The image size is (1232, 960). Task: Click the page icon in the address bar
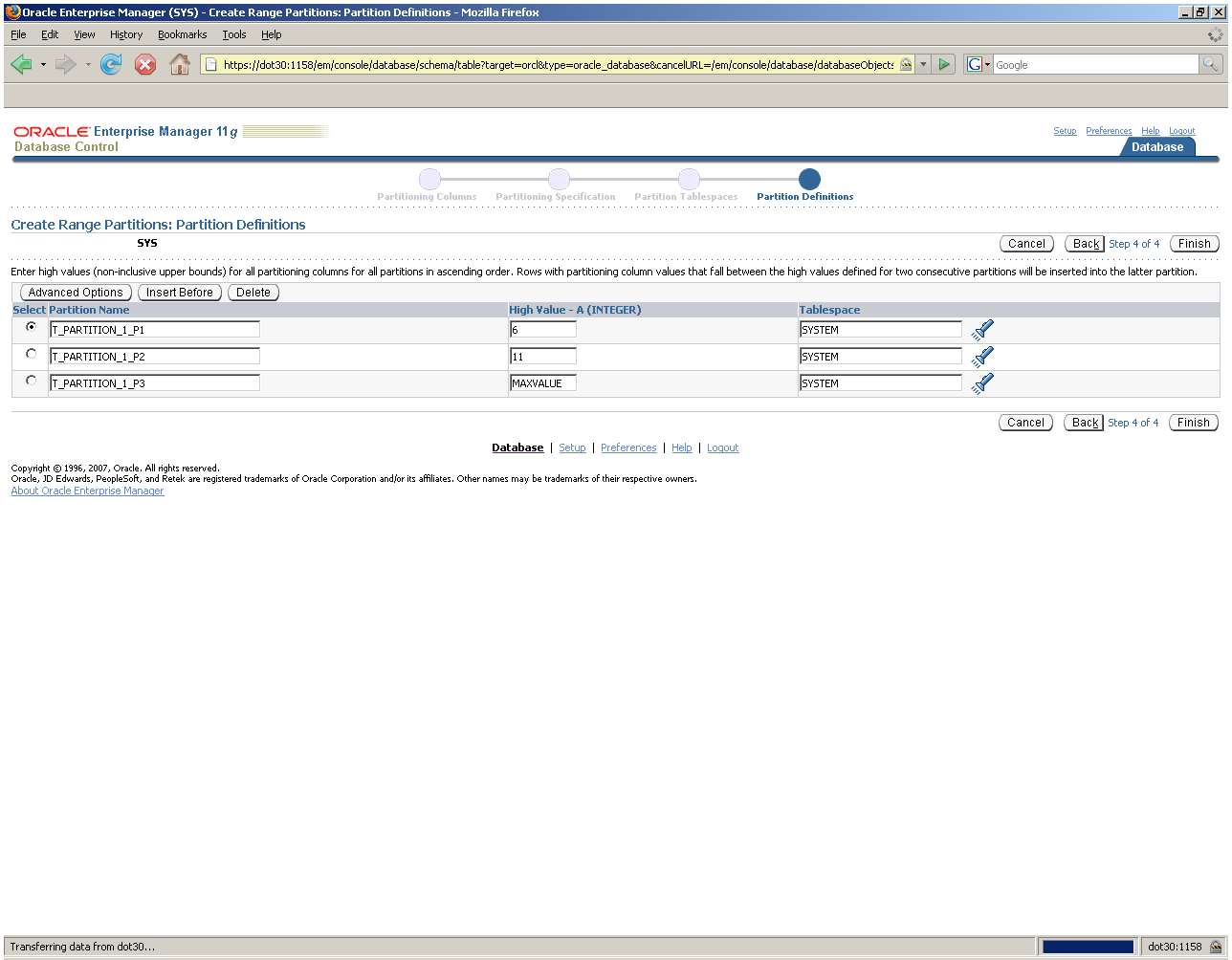tap(211, 65)
